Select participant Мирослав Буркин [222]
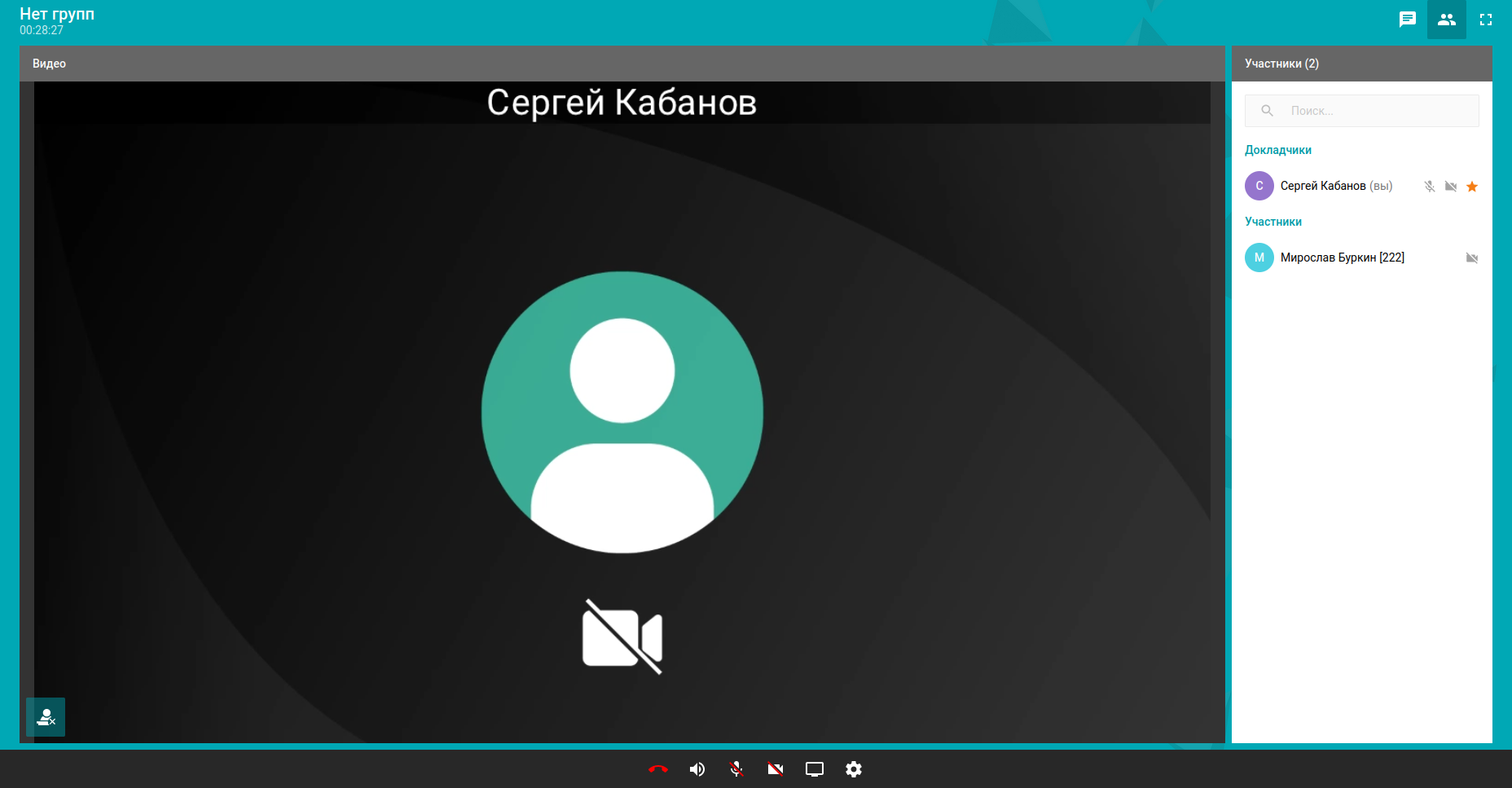Viewport: 1512px width, 788px height. (x=1342, y=258)
